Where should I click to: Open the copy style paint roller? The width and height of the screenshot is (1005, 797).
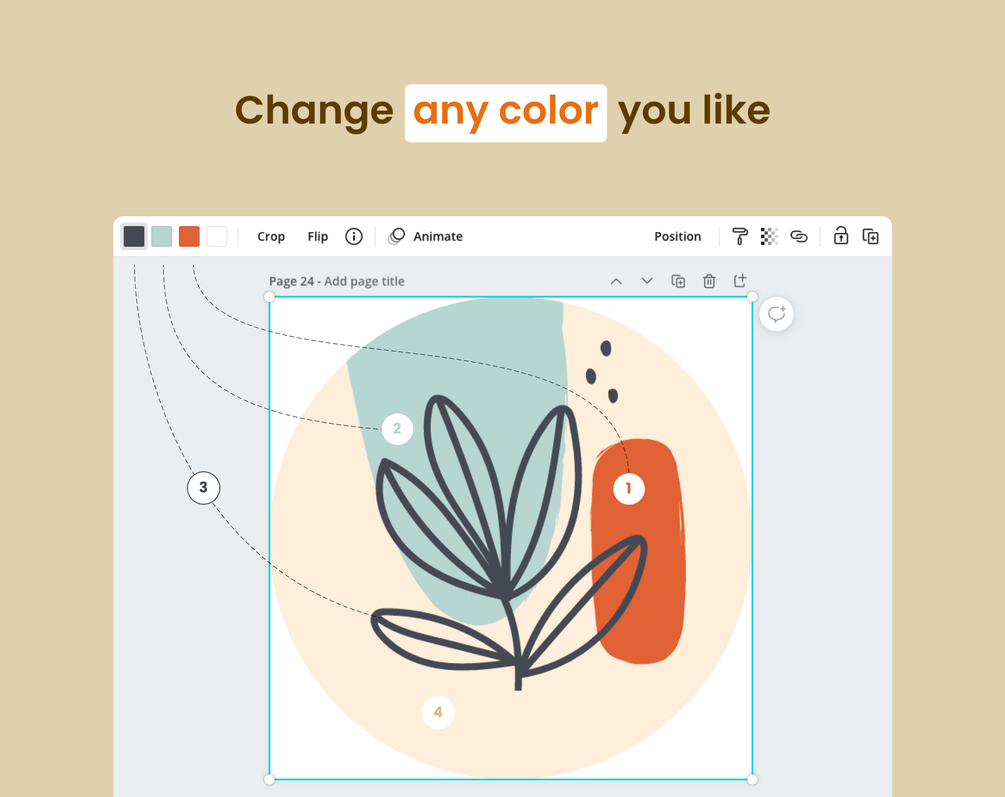[x=740, y=237]
